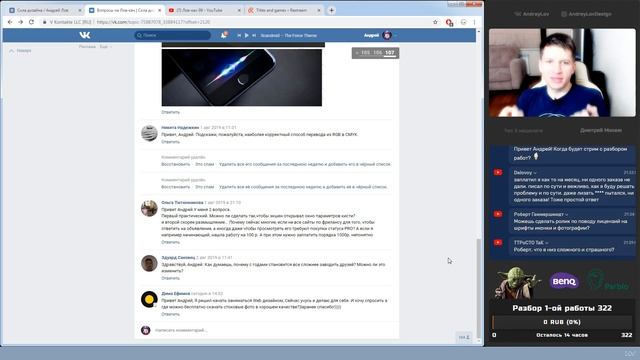Jump to first page with « pagination arrow

click(x=357, y=53)
